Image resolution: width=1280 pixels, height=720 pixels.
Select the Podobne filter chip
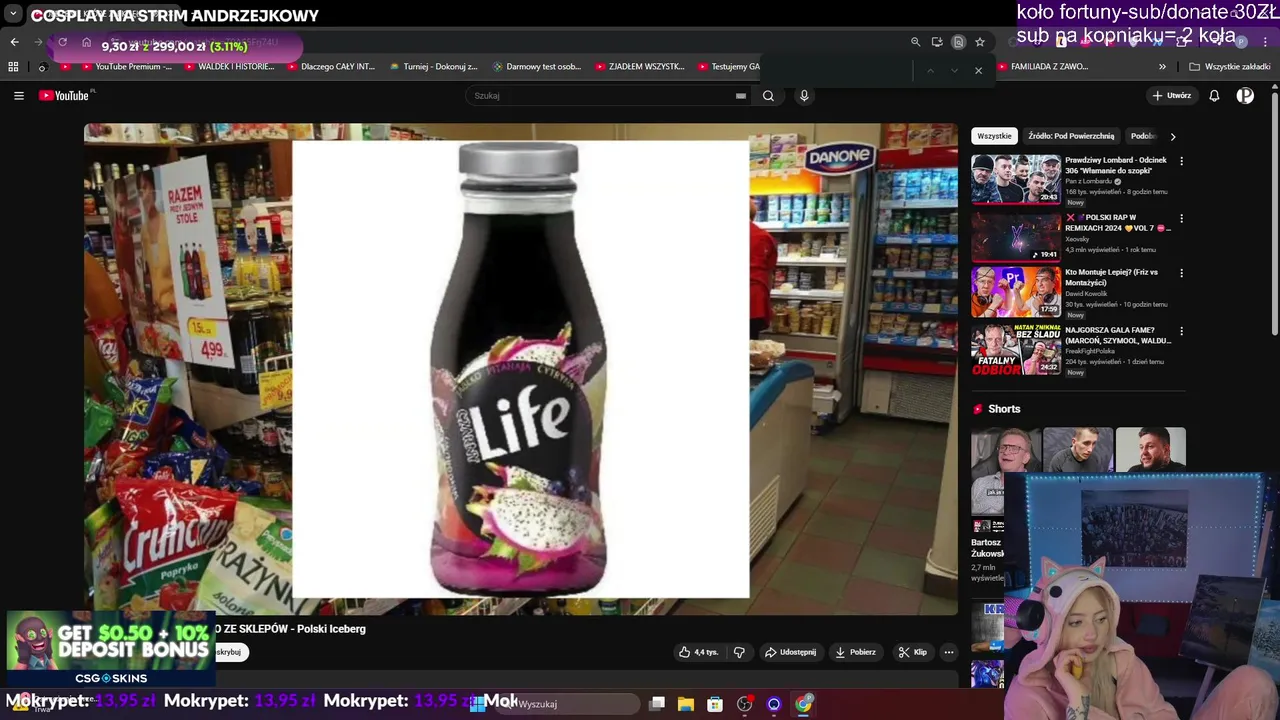coord(1143,136)
